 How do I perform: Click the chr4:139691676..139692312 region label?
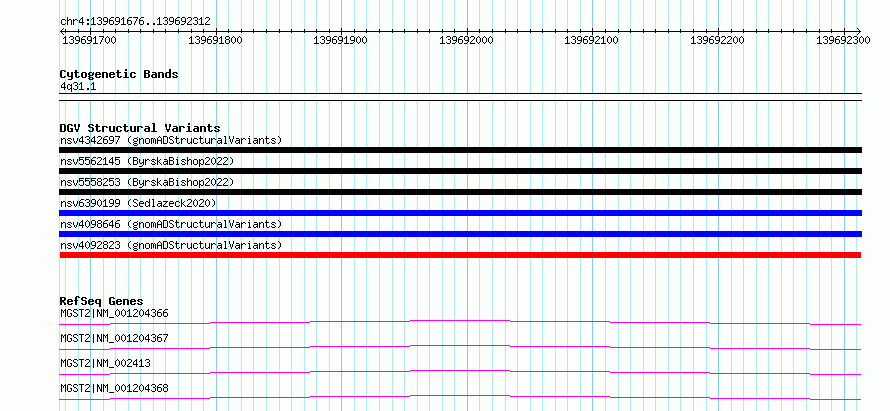pos(135,22)
